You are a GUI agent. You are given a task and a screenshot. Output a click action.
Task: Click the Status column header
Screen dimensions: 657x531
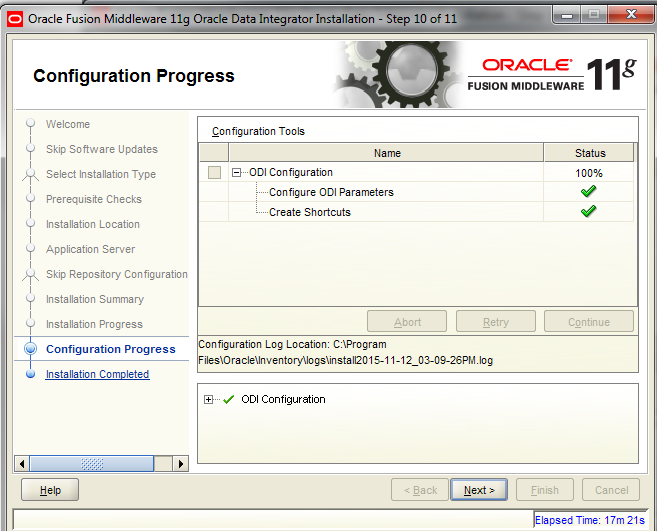[589, 153]
